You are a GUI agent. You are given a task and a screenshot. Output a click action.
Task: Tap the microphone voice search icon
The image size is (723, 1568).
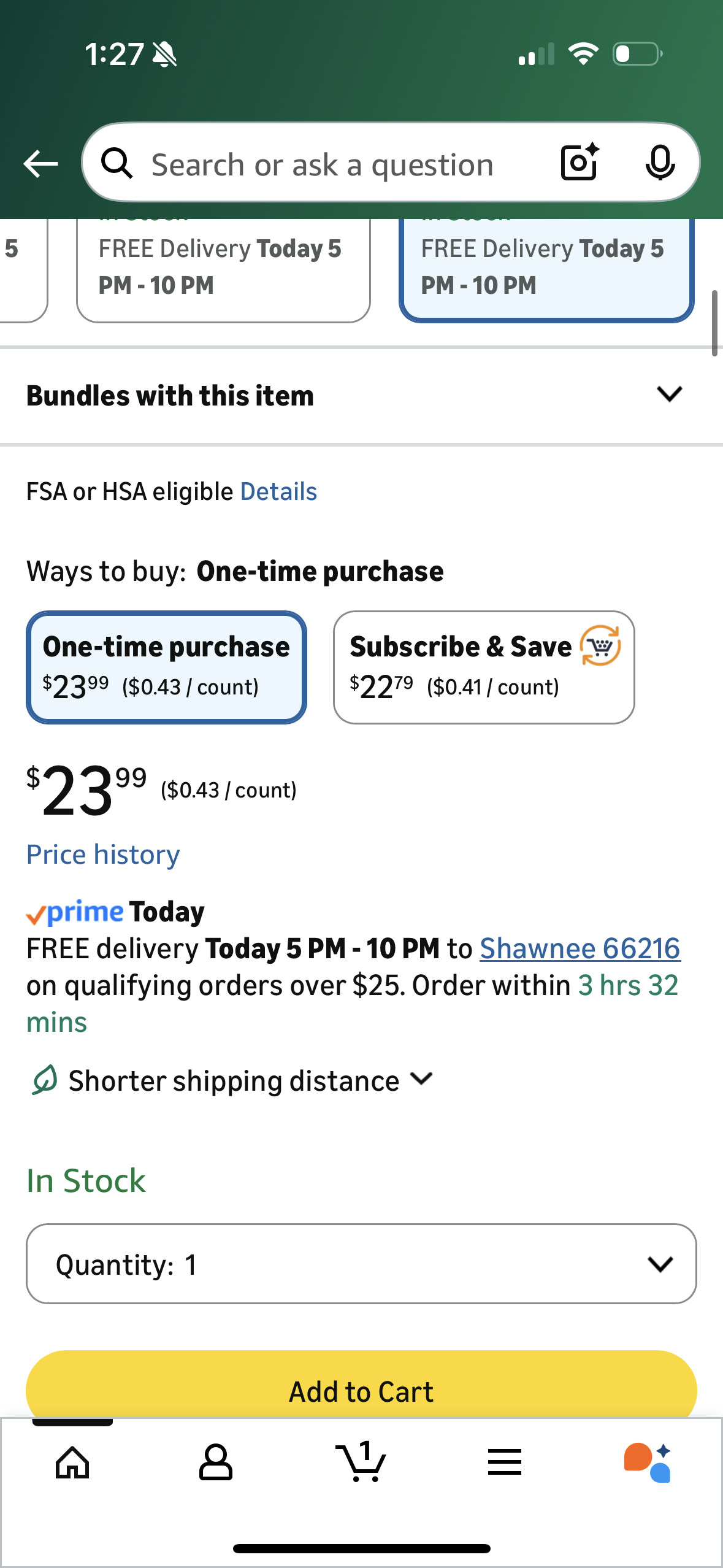[660, 163]
